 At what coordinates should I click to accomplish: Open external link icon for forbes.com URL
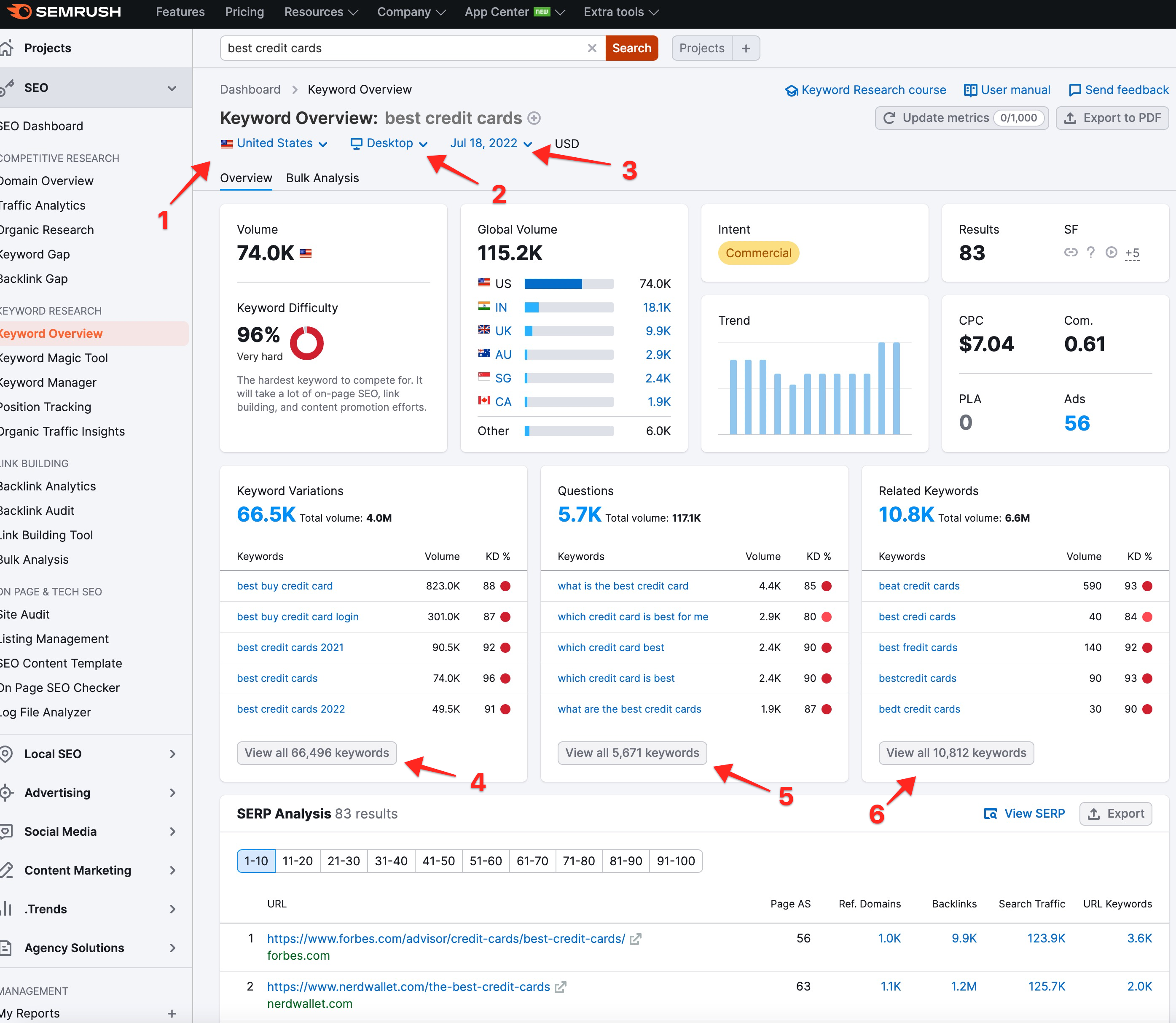635,939
